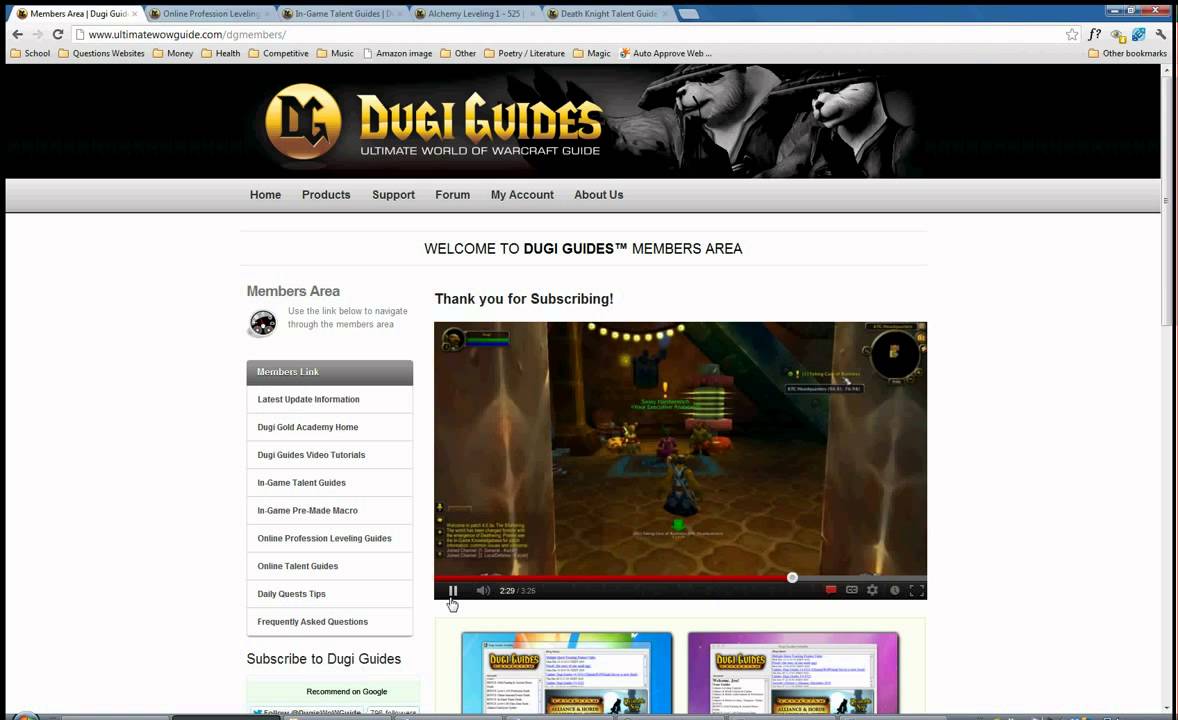
Task: Open My Account in the nav bar
Action: click(522, 195)
